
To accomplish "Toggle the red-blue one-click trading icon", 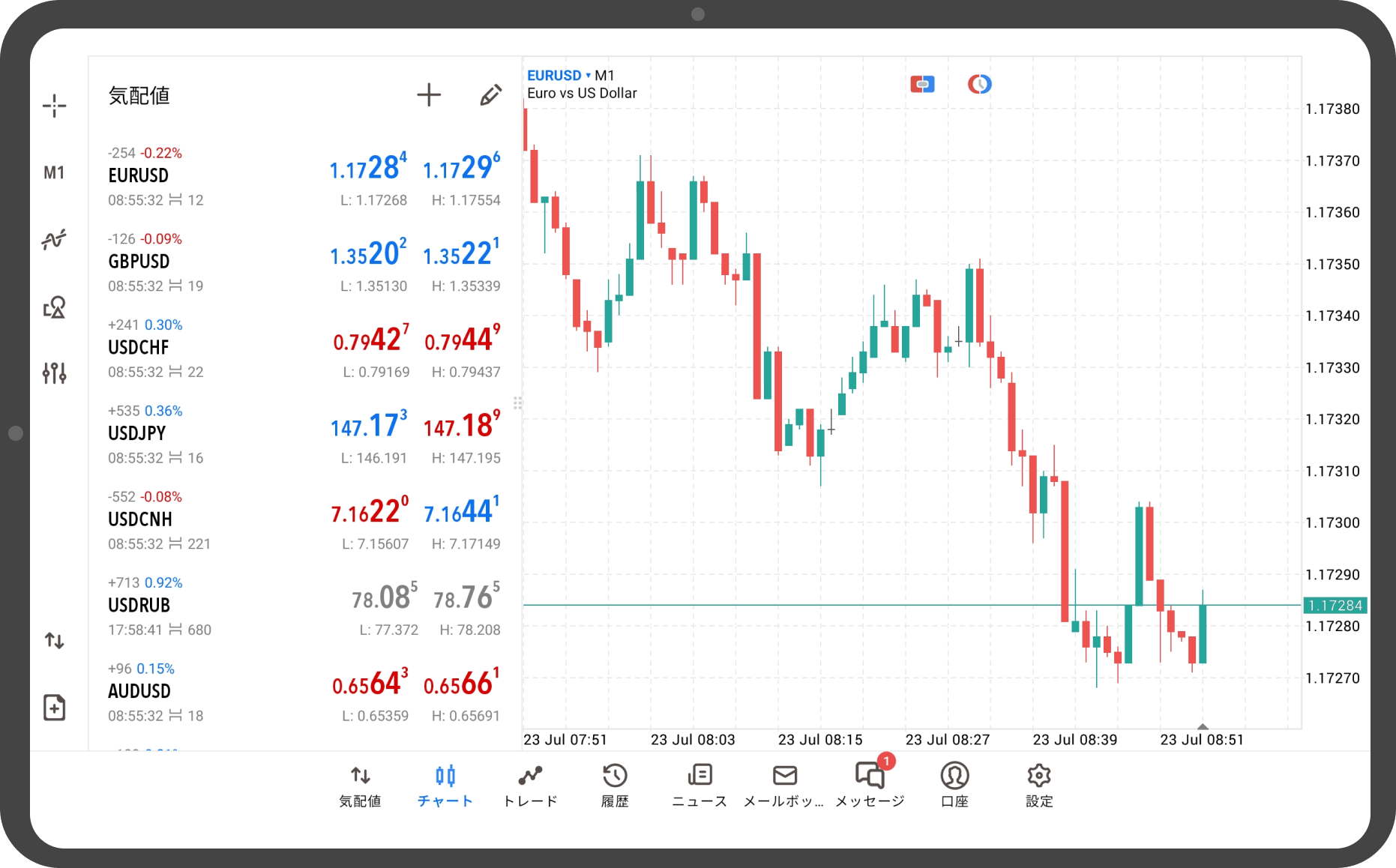I will coord(922,84).
